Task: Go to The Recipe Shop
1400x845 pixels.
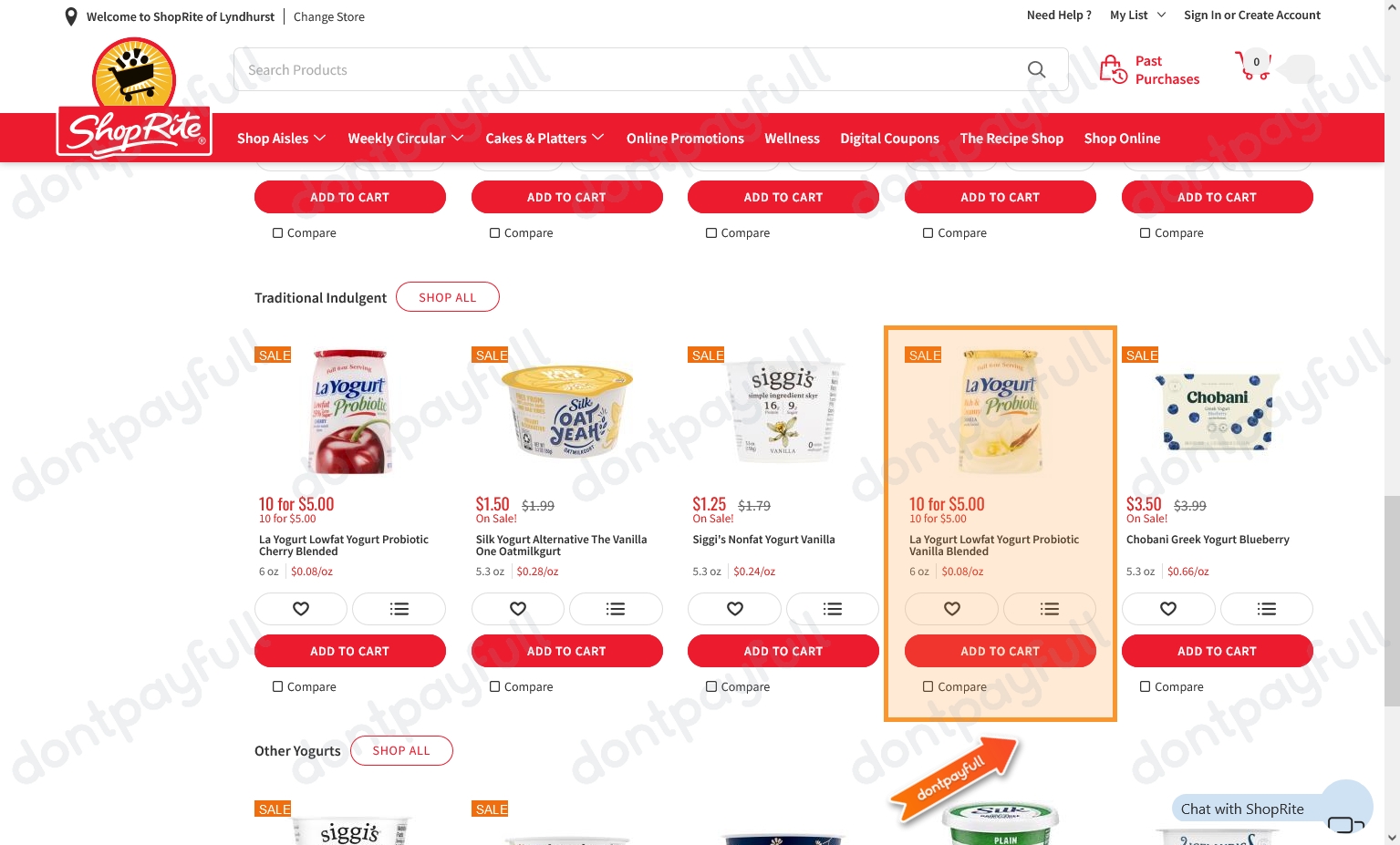Action: tap(1011, 139)
